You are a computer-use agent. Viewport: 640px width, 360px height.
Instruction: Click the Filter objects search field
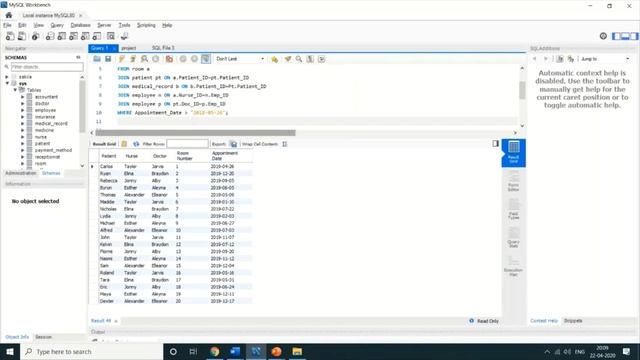[47, 67]
